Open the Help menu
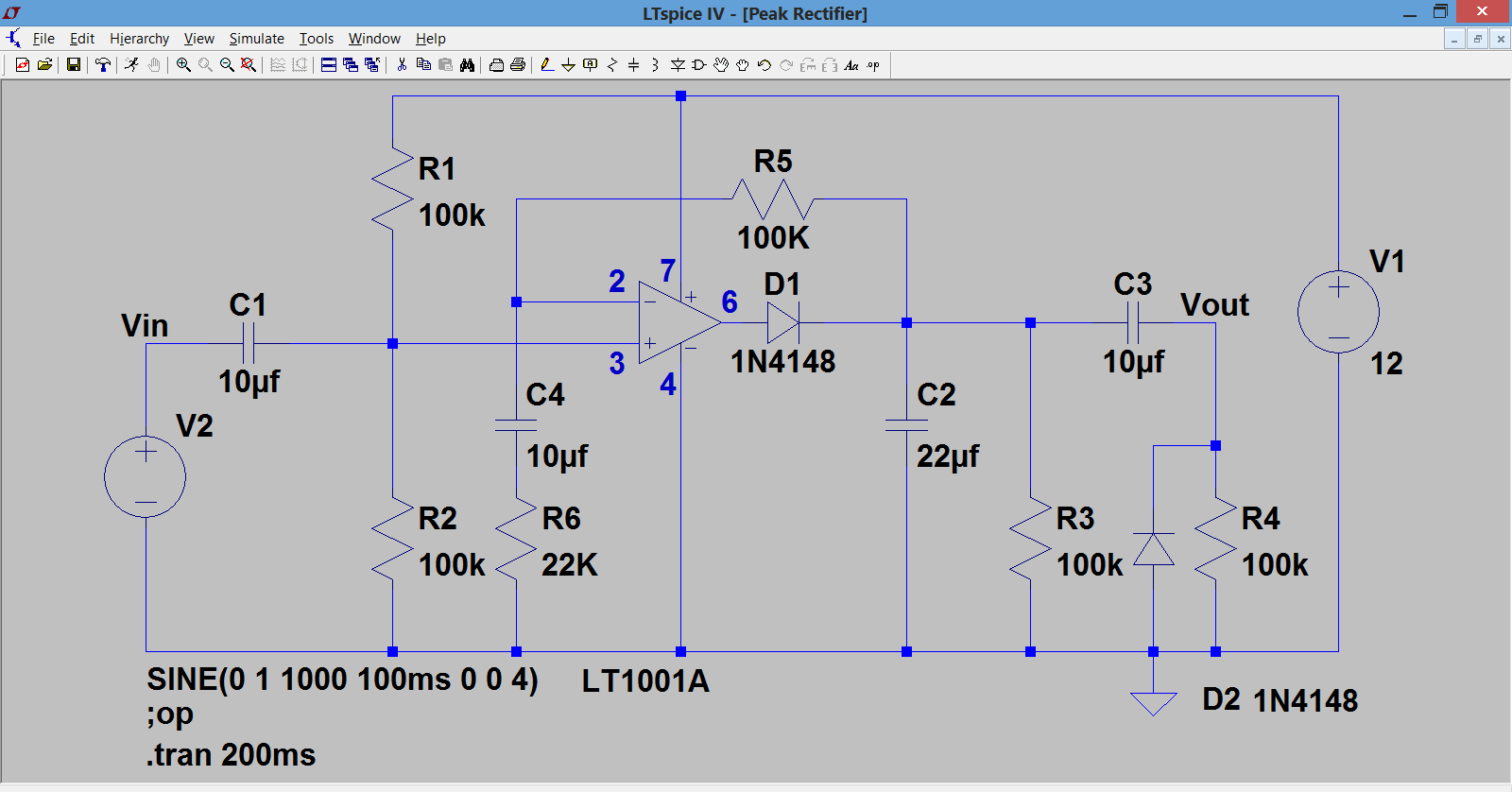This screenshot has width=1512, height=792. pyautogui.click(x=431, y=38)
